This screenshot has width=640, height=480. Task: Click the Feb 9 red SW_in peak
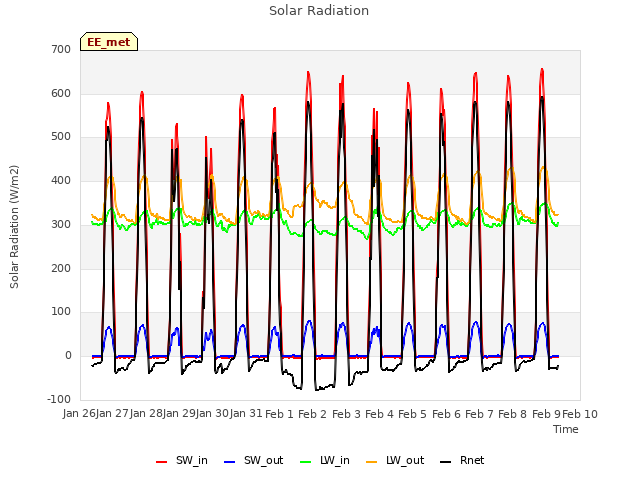coord(542,70)
